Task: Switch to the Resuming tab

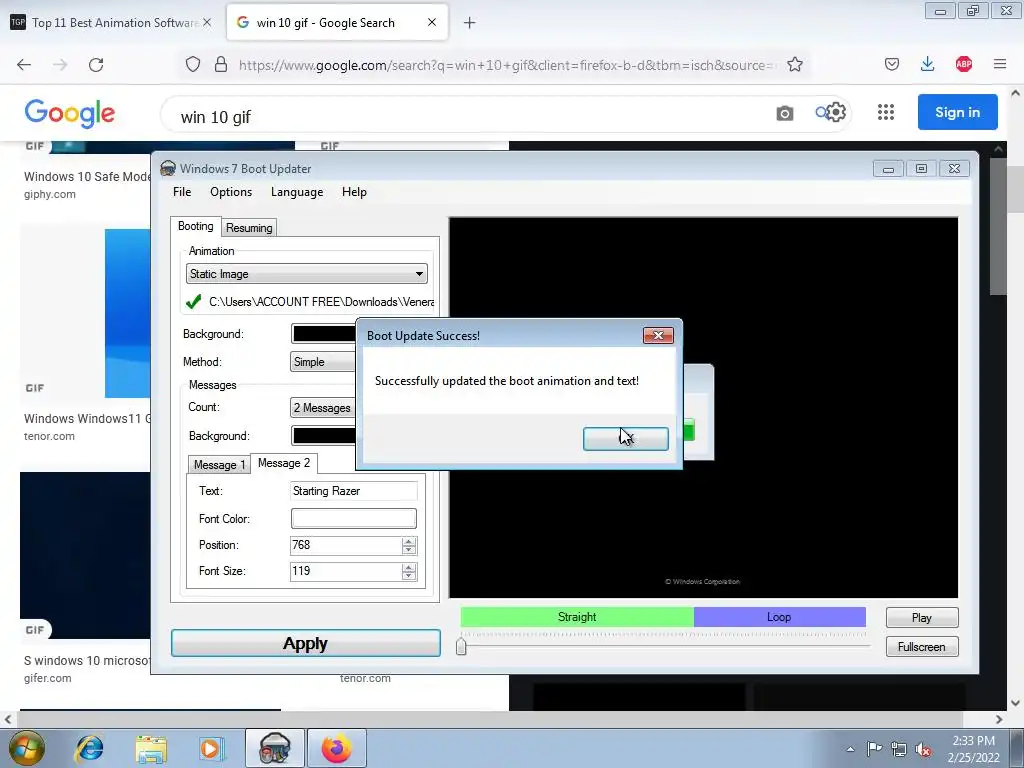Action: tap(249, 228)
